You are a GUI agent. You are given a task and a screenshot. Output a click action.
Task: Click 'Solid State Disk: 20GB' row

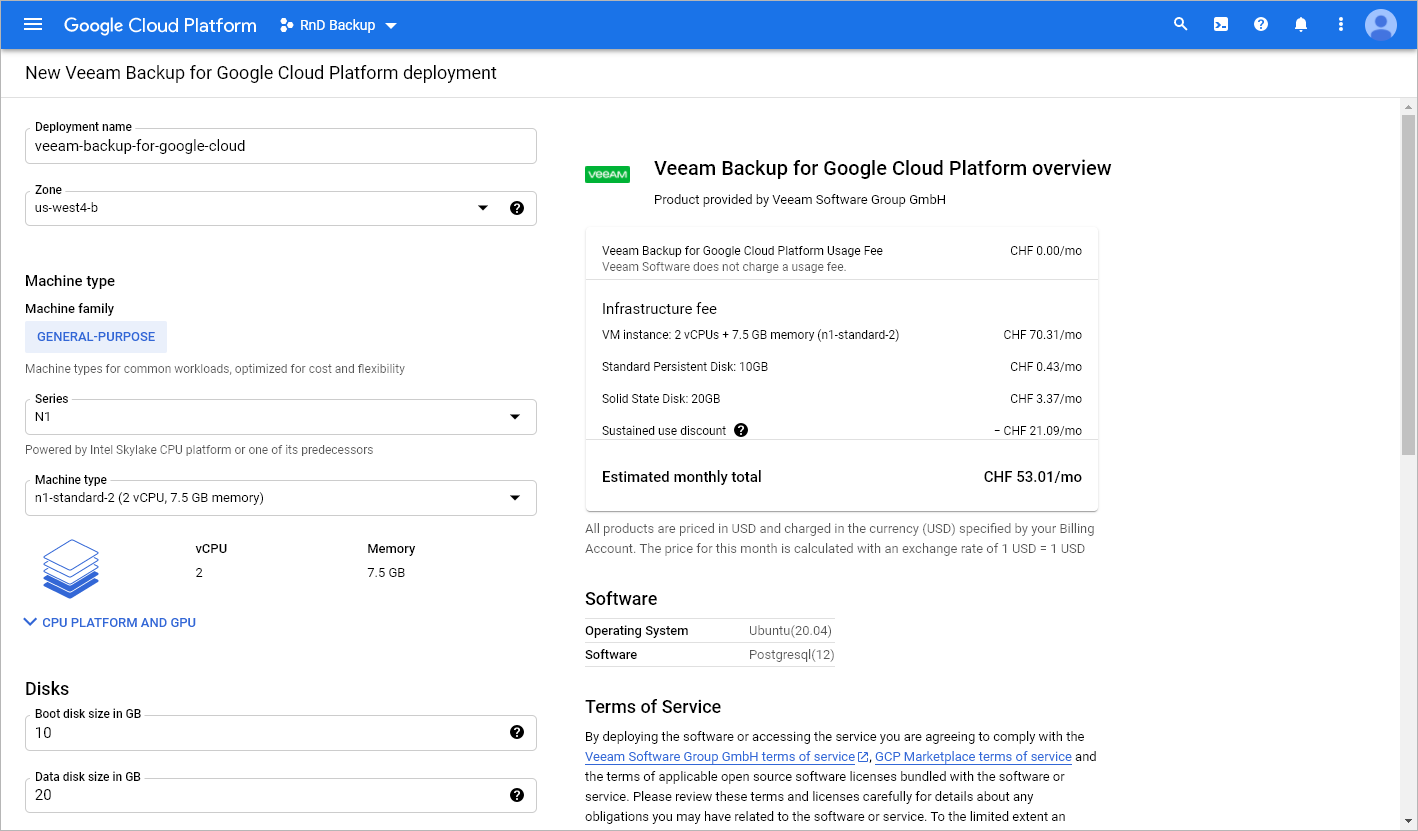842,399
